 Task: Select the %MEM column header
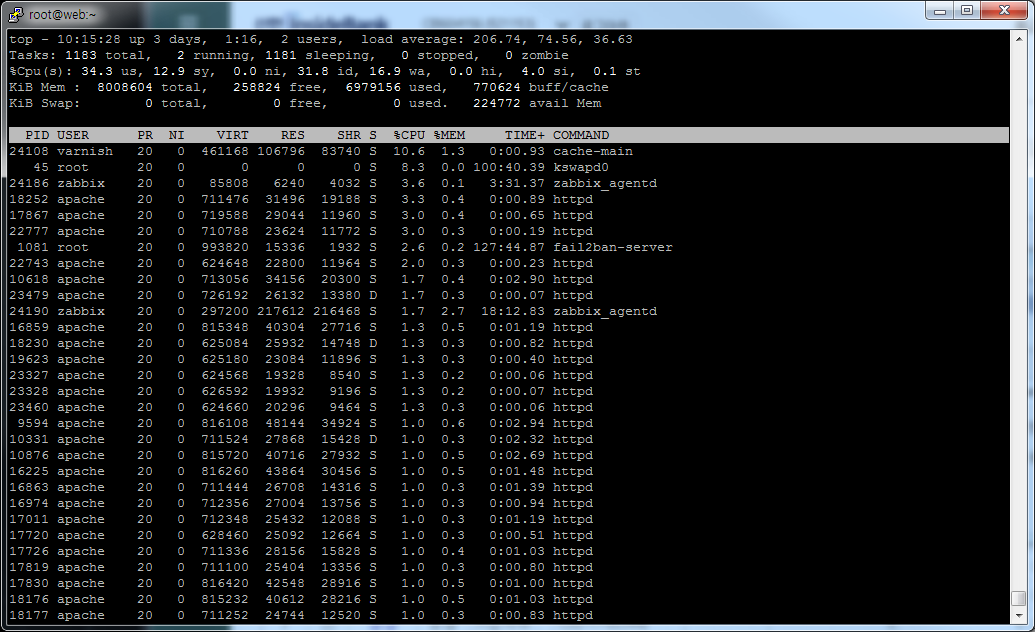point(449,135)
